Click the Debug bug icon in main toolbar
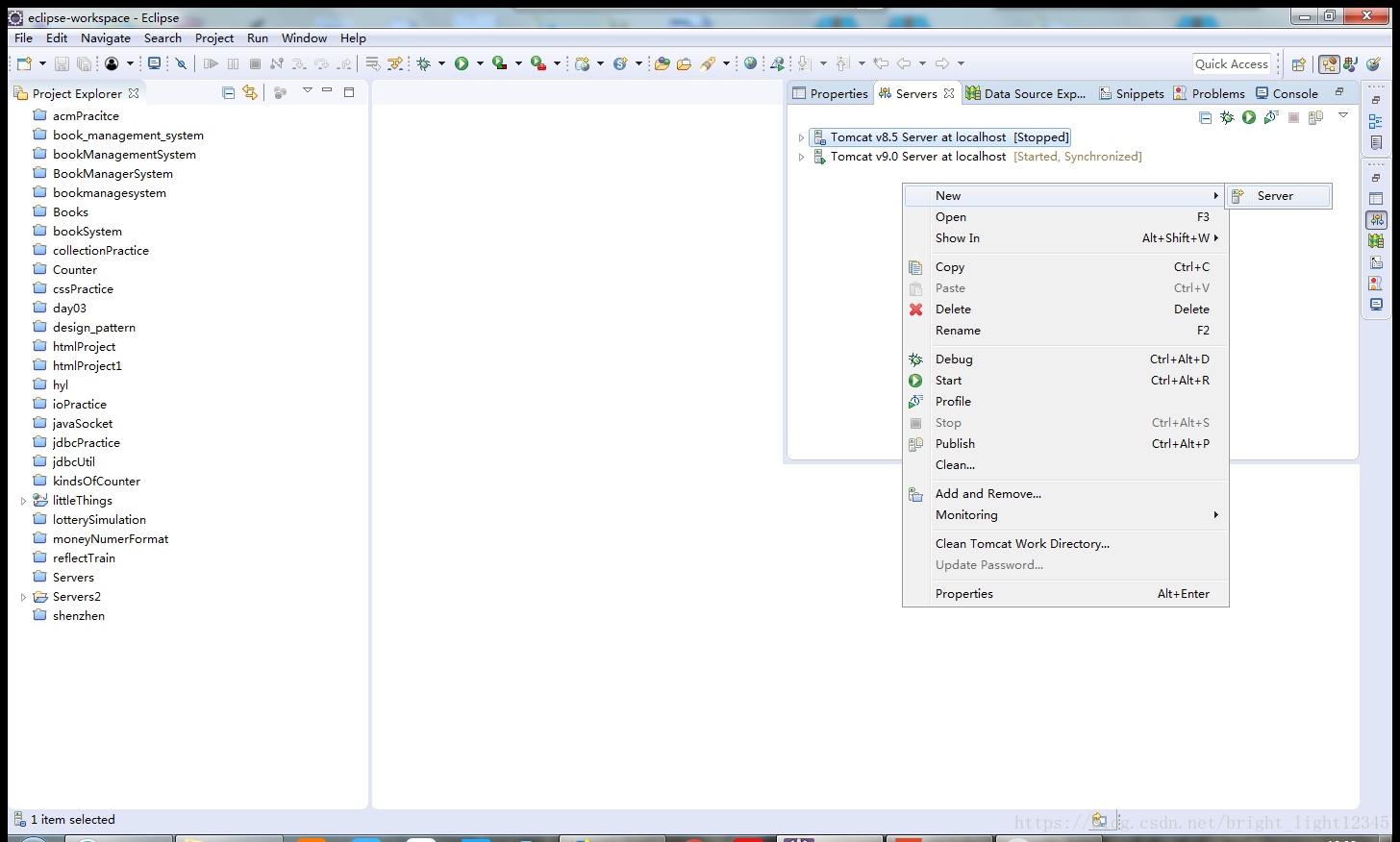 [423, 63]
